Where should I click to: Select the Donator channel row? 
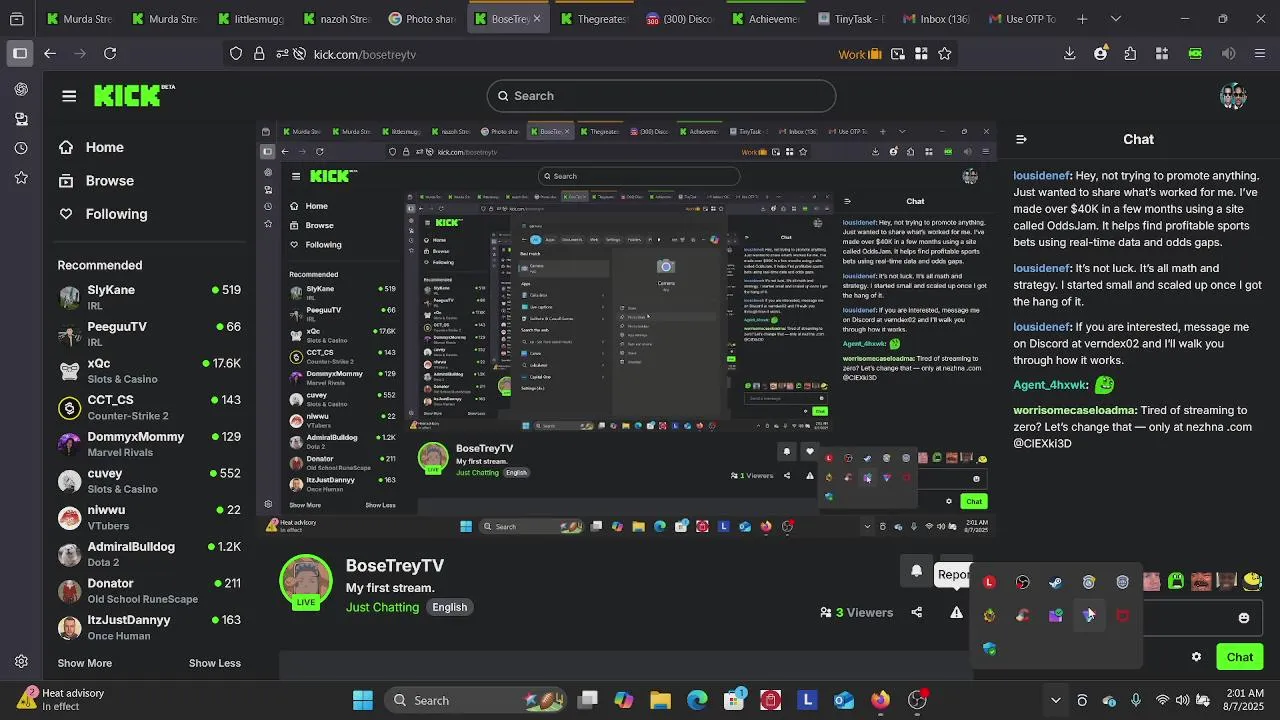click(150, 591)
